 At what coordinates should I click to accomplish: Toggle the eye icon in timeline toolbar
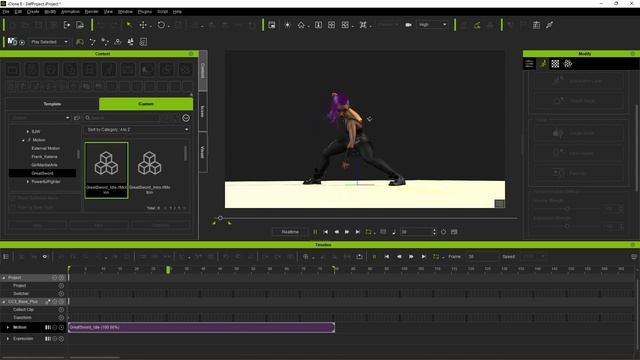coord(45,257)
